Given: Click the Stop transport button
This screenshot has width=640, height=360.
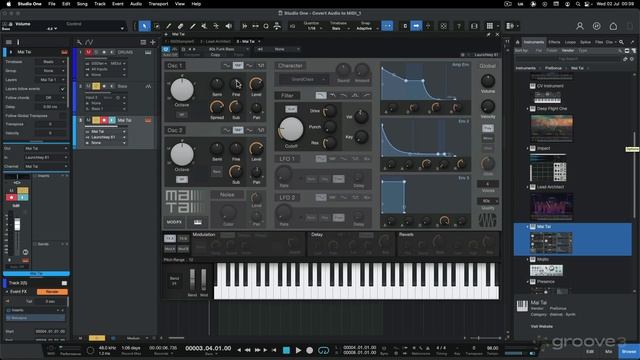Looking at the screenshot, I should 287,350.
